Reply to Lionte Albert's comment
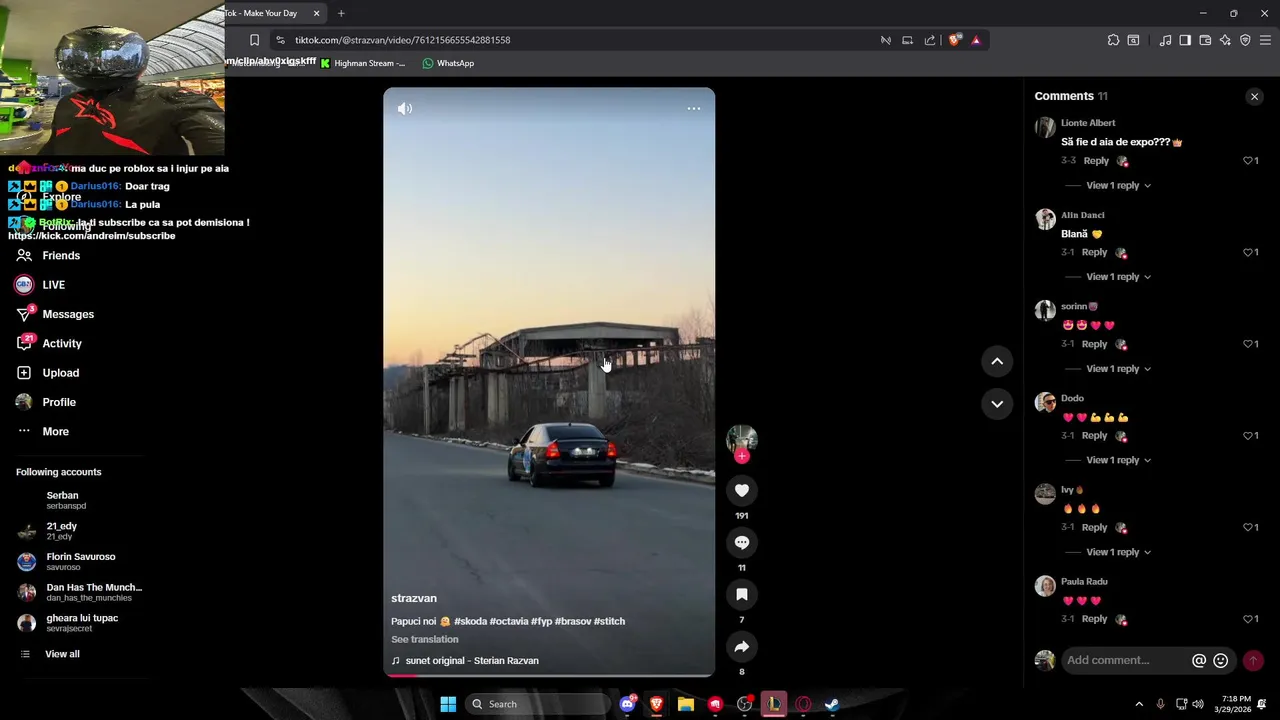 click(x=1096, y=161)
